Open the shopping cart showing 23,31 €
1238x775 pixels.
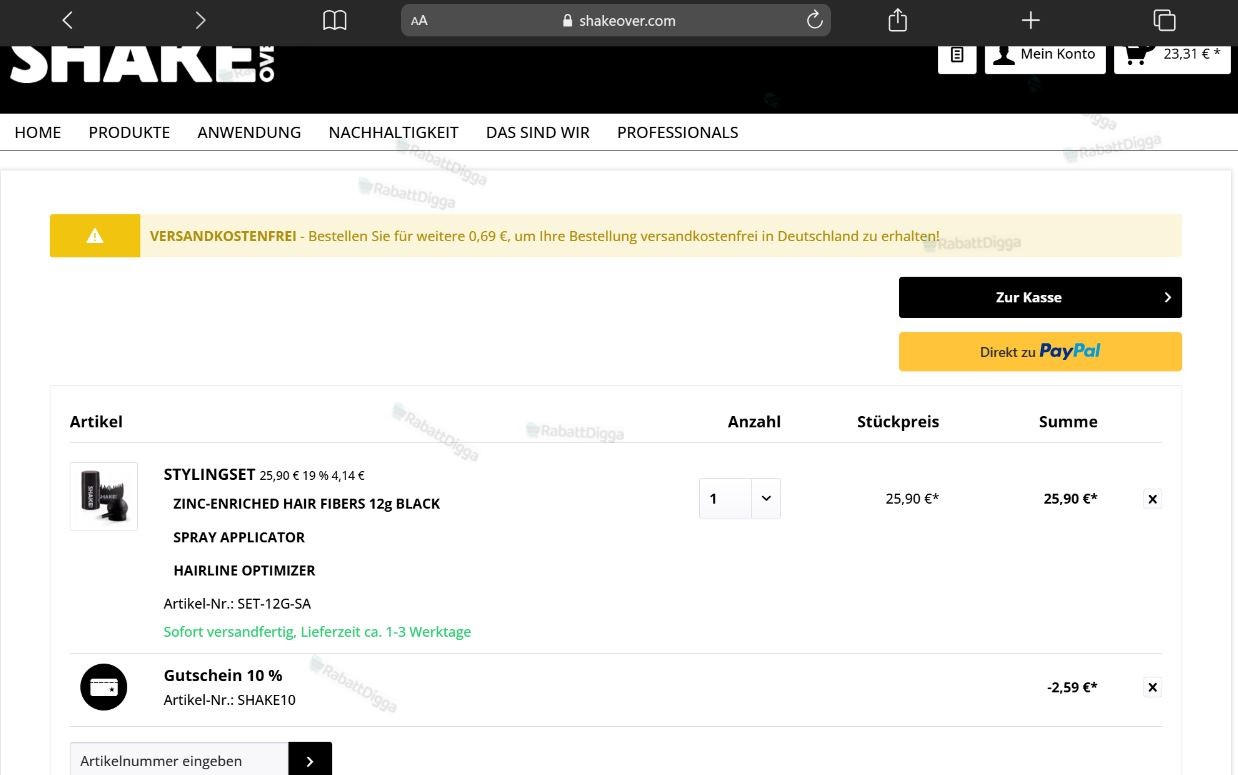coord(1172,54)
